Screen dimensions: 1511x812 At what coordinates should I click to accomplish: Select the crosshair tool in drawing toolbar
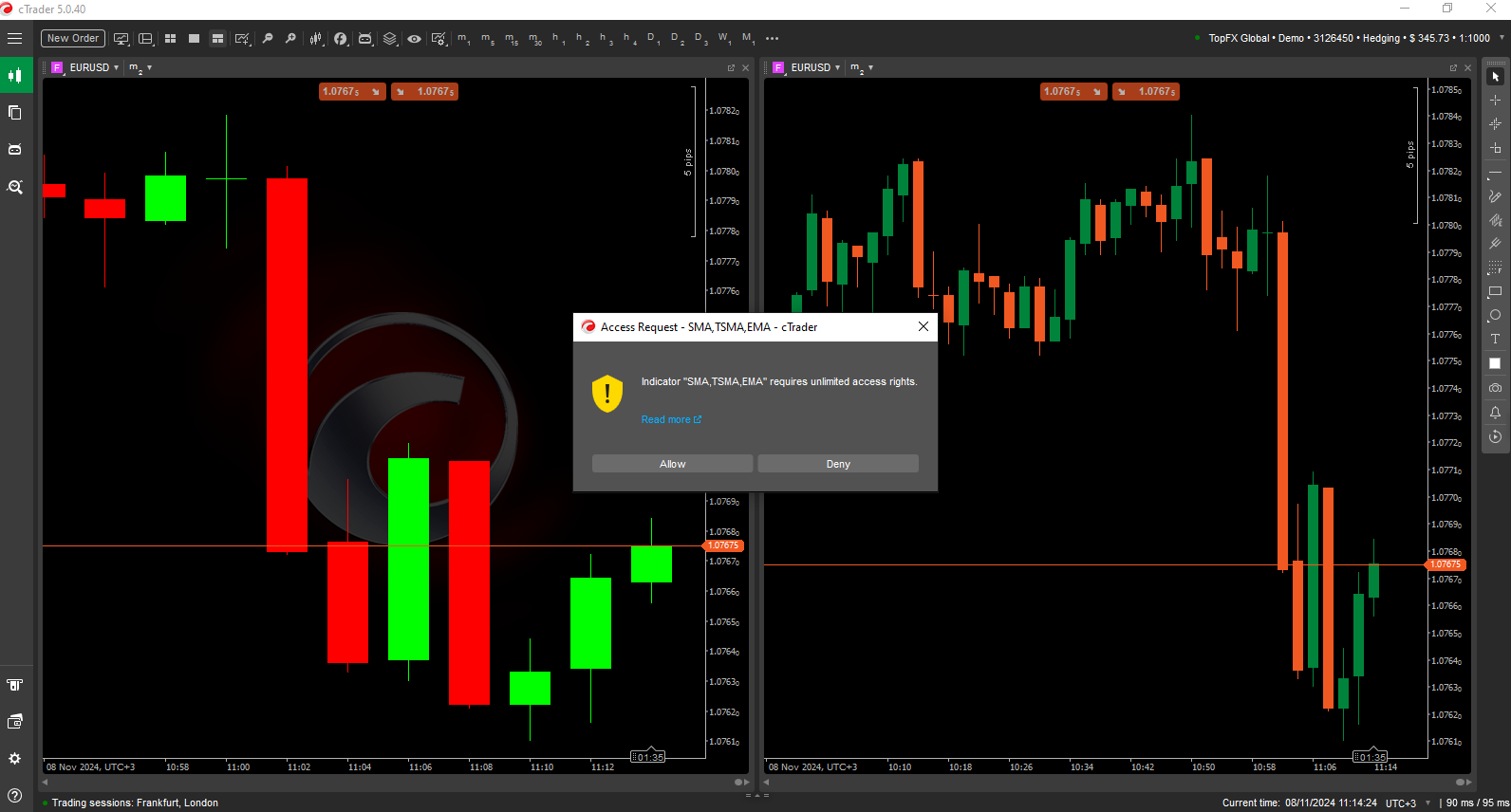pyautogui.click(x=1495, y=100)
